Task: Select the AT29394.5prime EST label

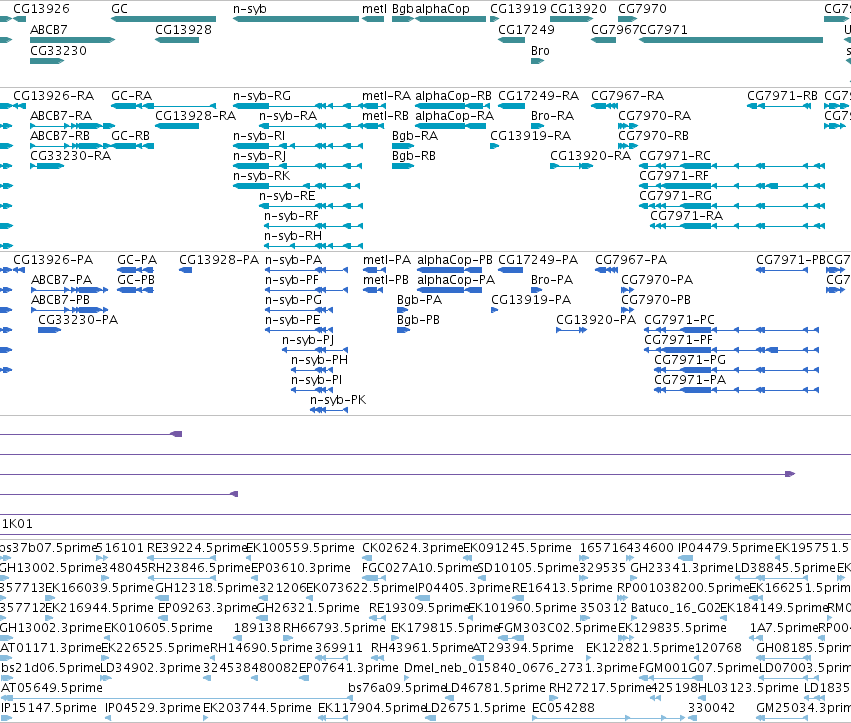Action: (523, 648)
